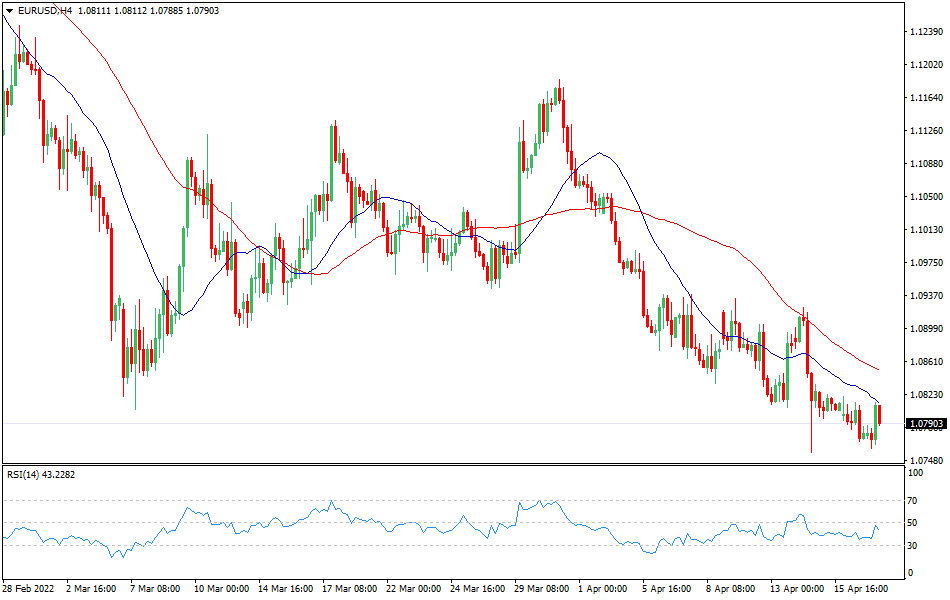Click the current price label 1.07903
950x600 pixels.
pyautogui.click(x=926, y=424)
